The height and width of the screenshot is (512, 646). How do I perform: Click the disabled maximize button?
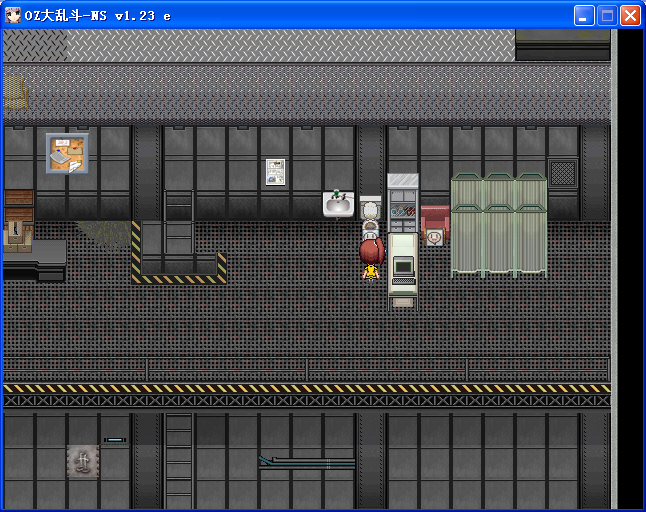point(607,16)
